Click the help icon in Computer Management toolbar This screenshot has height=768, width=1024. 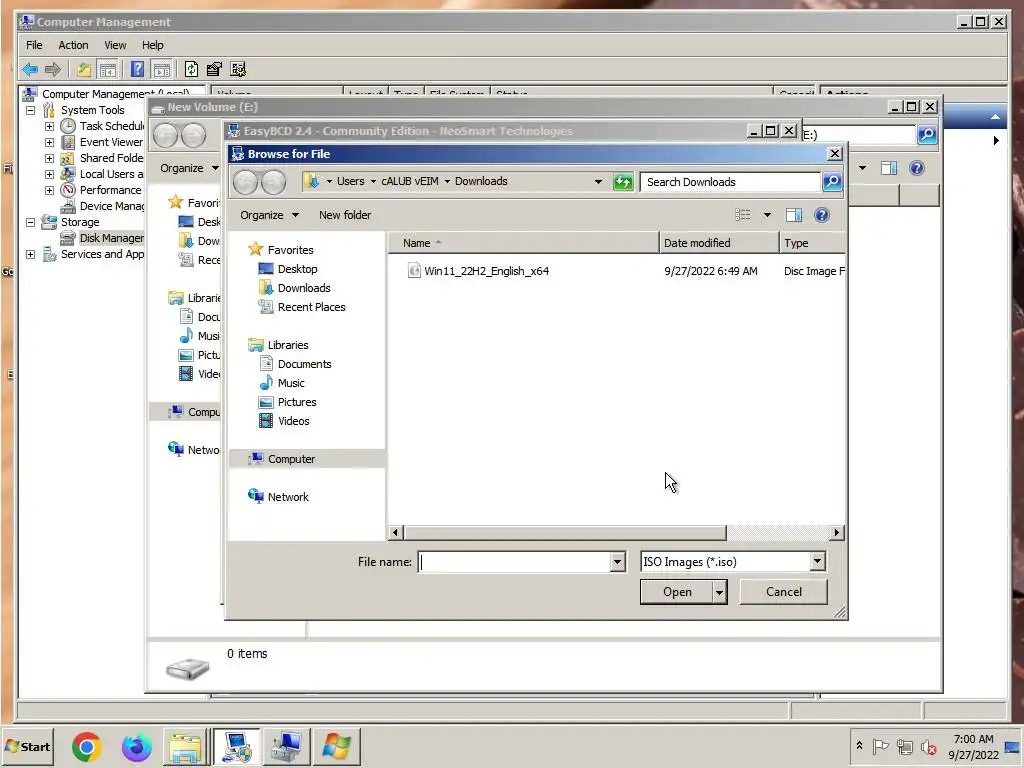[137, 69]
